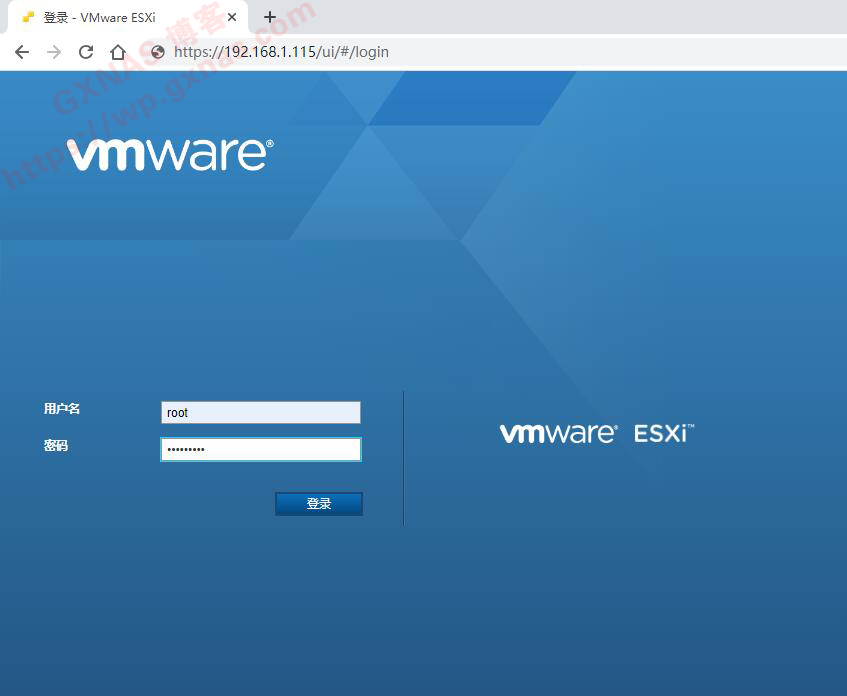Click the username field containing root
847x696 pixels.
tap(260, 412)
